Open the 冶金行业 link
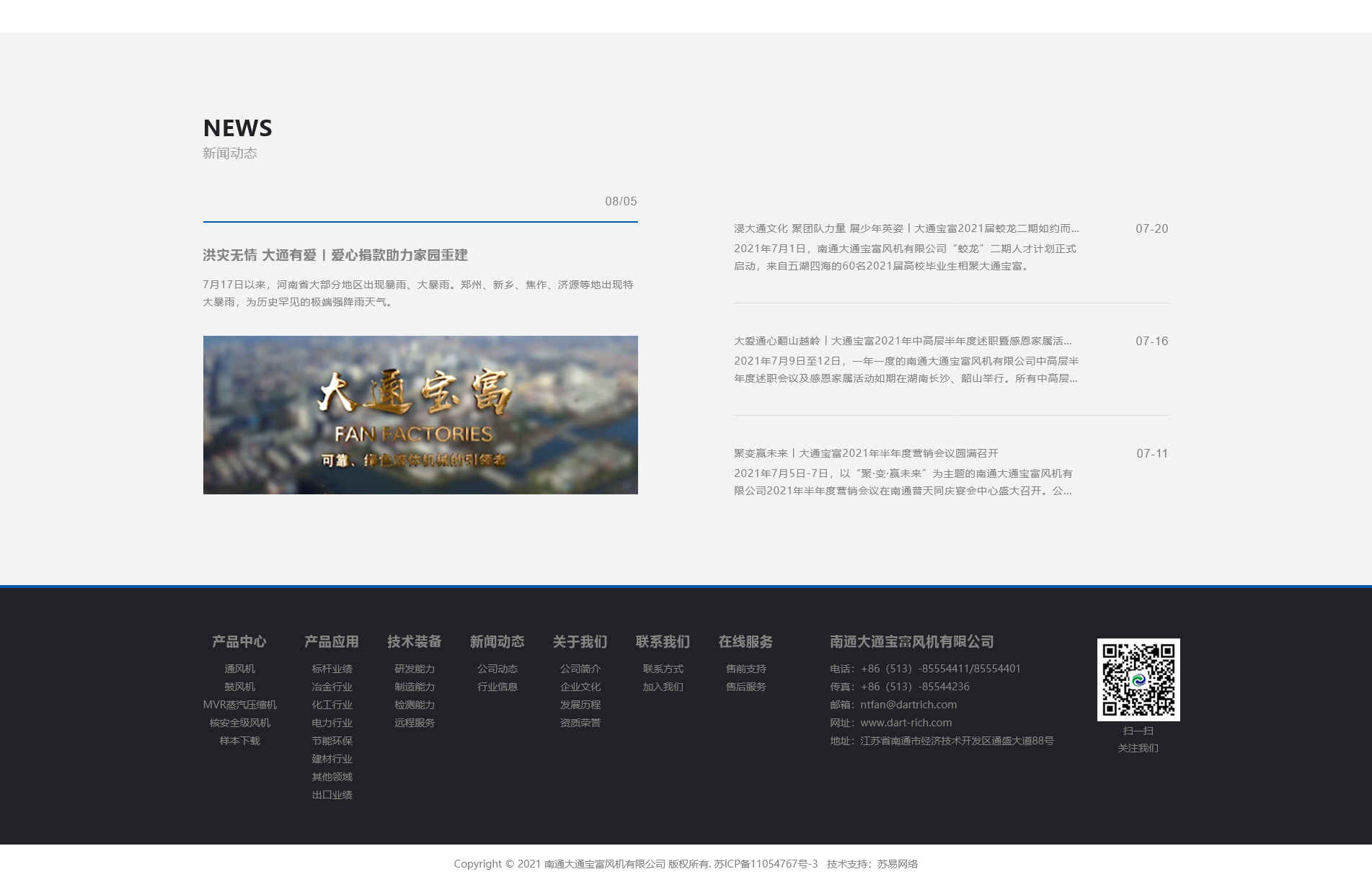Image resolution: width=1372 pixels, height=882 pixels. coord(332,687)
